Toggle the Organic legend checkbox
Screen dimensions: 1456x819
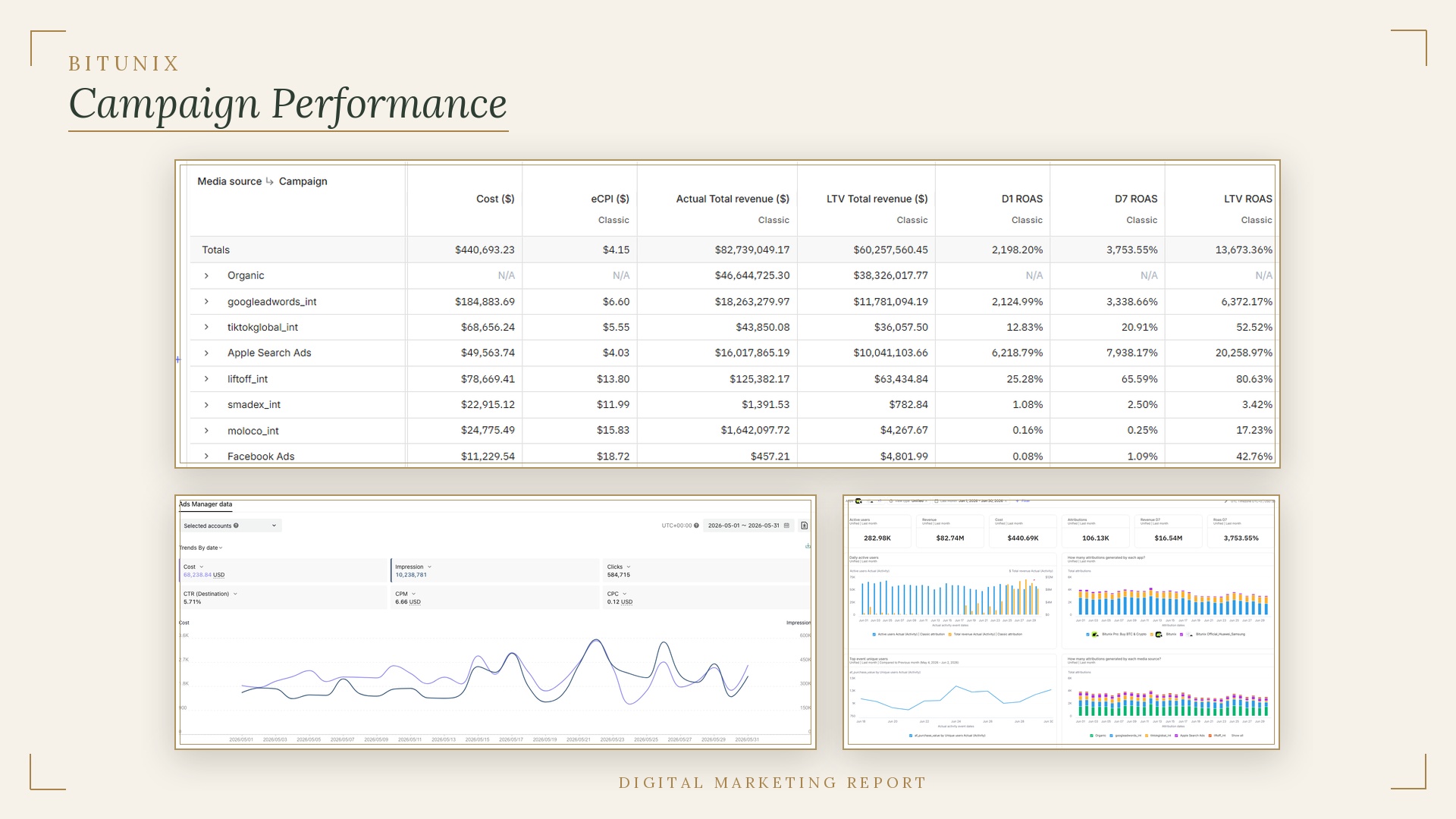[x=1091, y=736]
